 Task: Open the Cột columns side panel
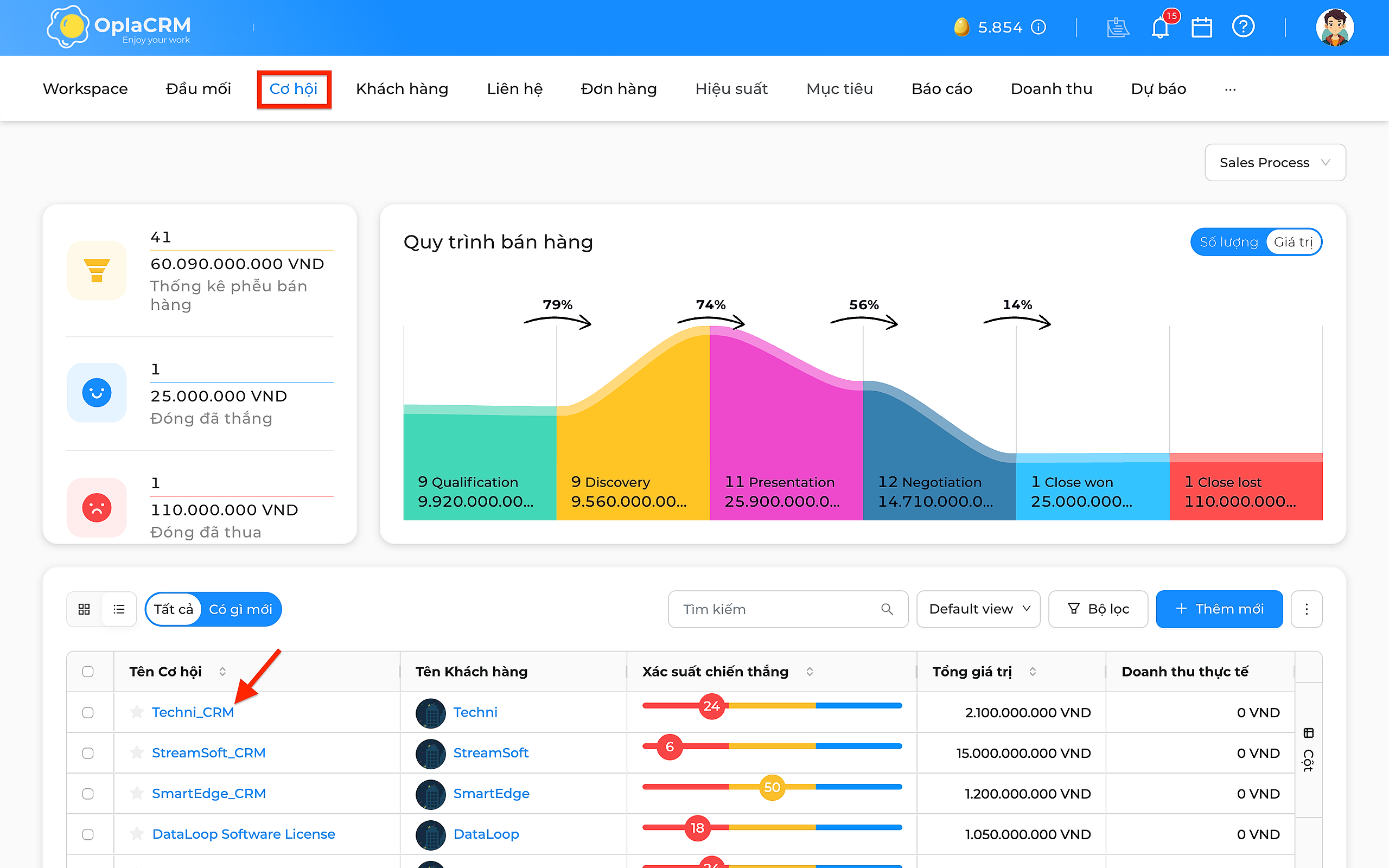[1308, 750]
